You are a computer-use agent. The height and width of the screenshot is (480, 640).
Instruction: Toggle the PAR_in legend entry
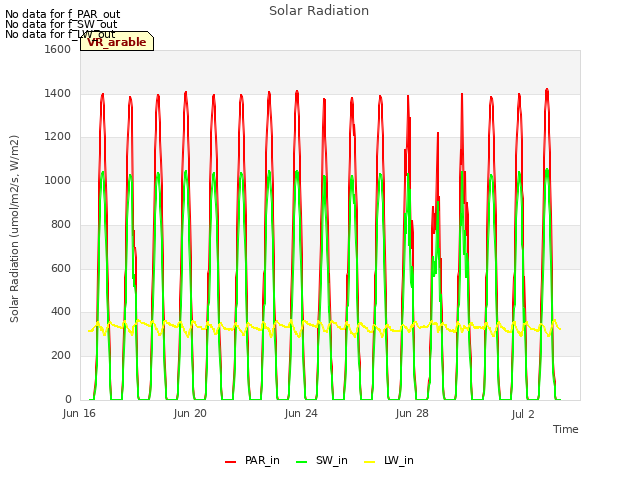252,460
